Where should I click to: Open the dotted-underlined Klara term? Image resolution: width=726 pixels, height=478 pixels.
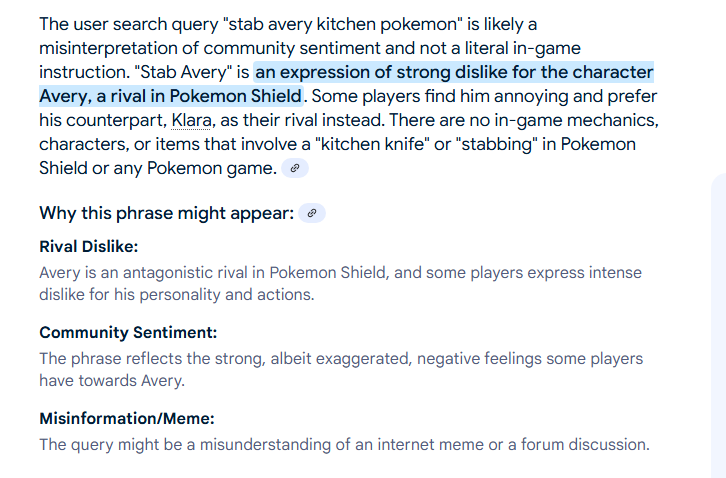pyautogui.click(x=192, y=120)
